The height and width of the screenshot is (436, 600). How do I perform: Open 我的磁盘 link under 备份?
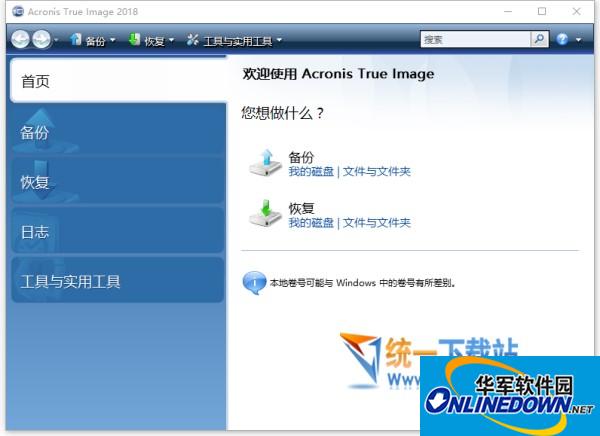pyautogui.click(x=311, y=171)
